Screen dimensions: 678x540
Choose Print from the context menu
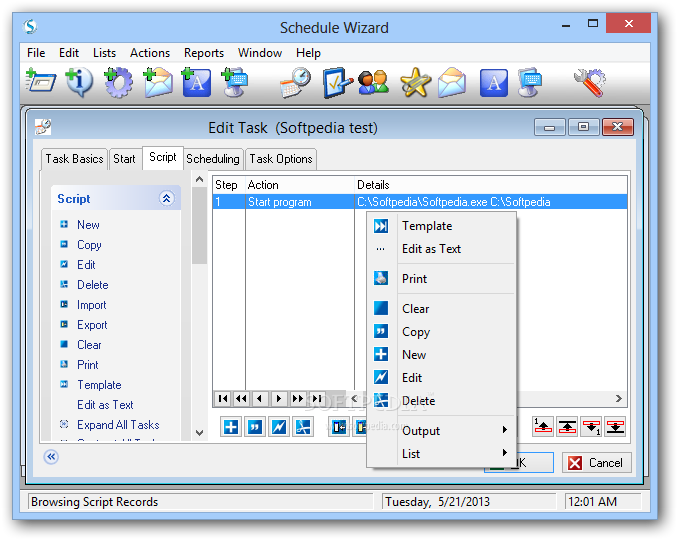point(441,278)
